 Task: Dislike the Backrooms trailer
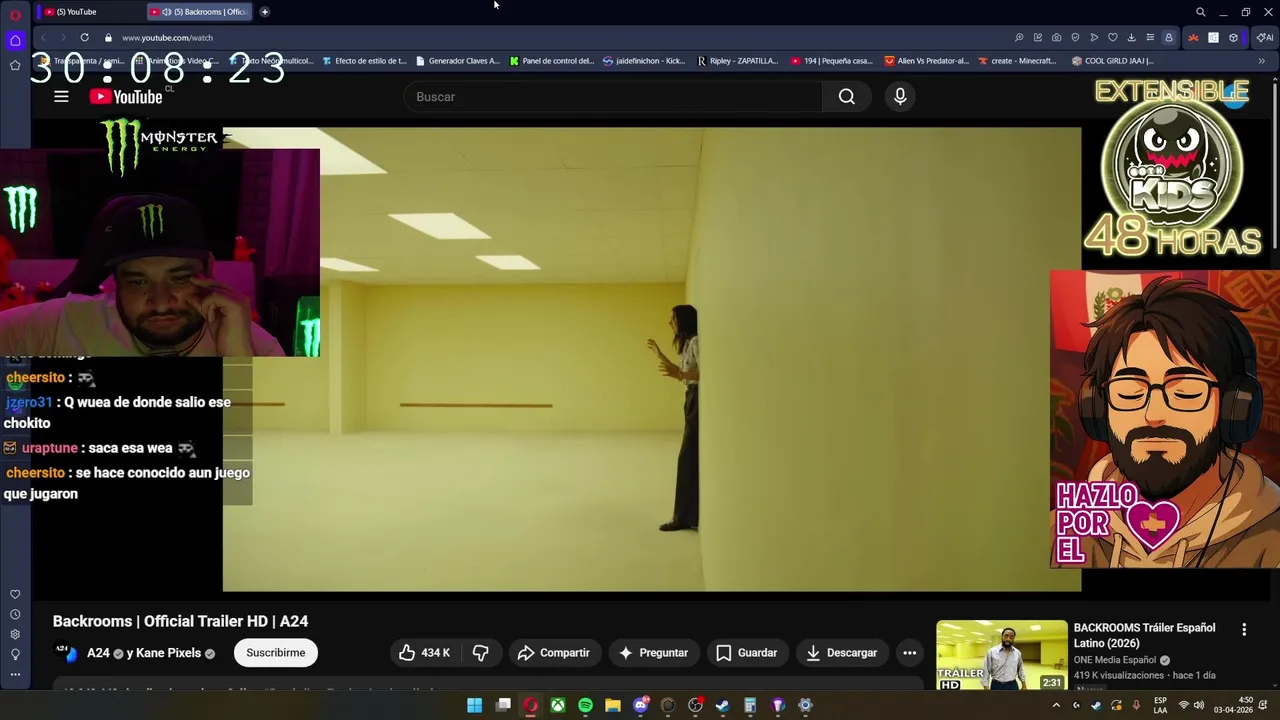[x=481, y=653]
